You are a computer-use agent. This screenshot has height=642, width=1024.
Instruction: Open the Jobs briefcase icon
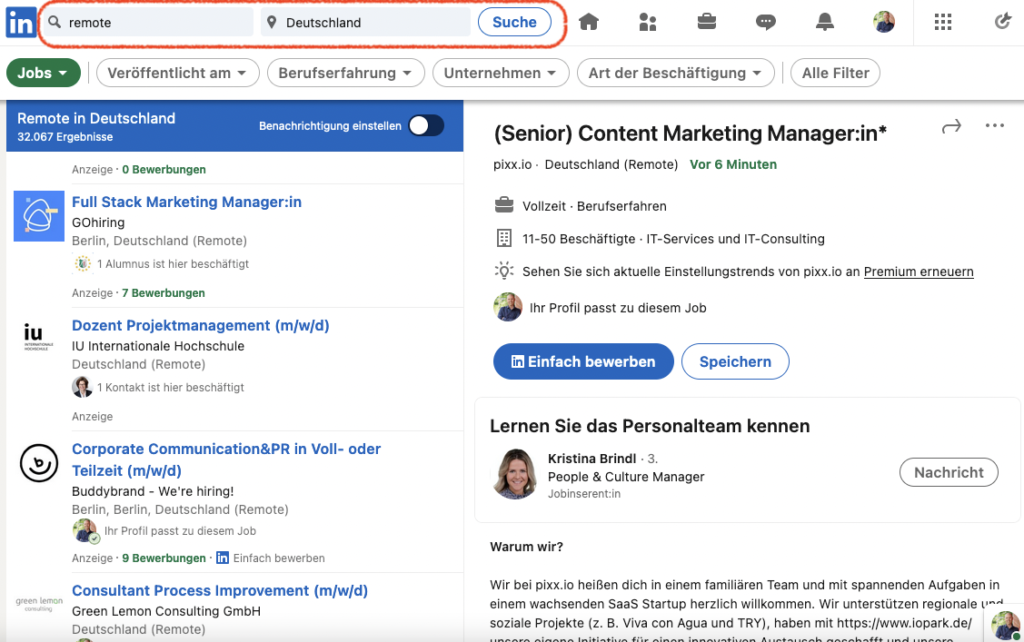[707, 22]
